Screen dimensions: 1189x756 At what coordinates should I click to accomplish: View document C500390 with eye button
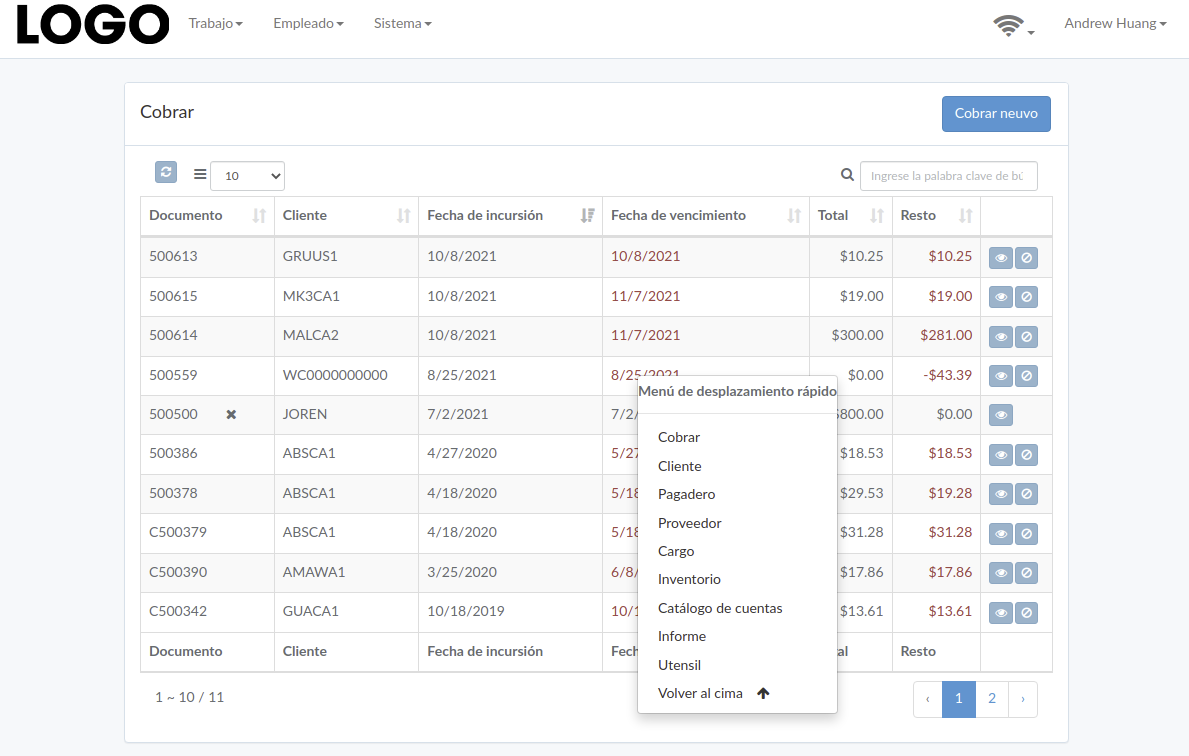[1001, 573]
